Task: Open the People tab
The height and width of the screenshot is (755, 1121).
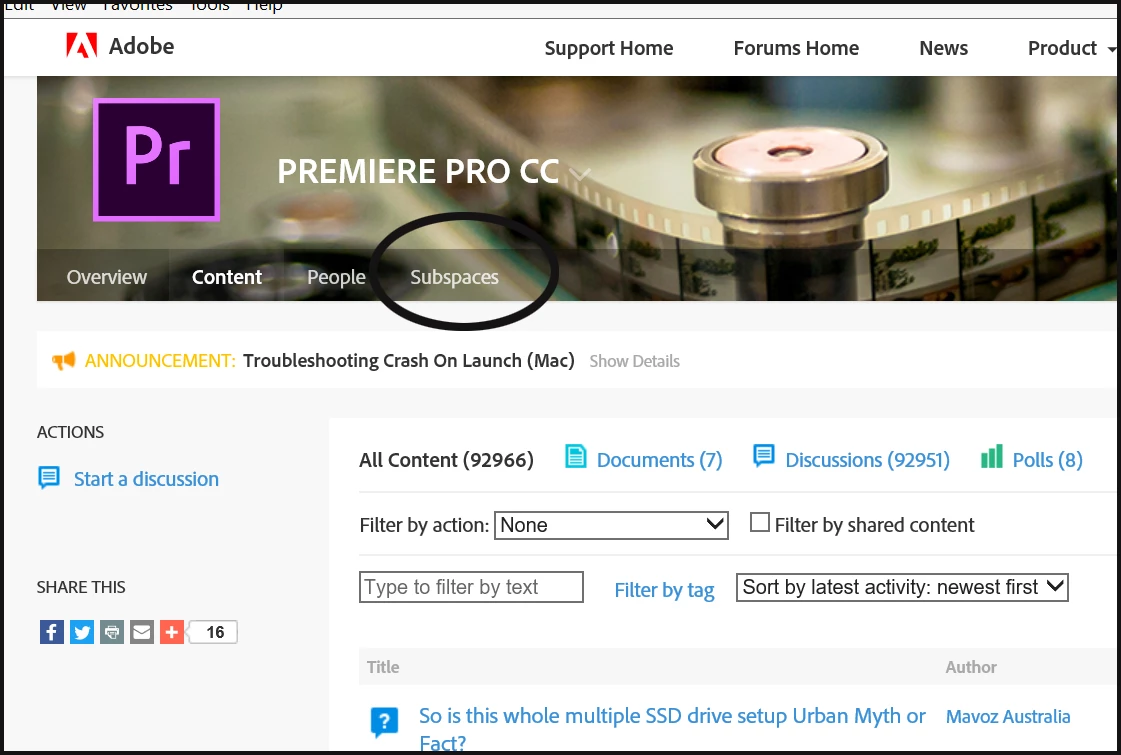Action: [336, 277]
